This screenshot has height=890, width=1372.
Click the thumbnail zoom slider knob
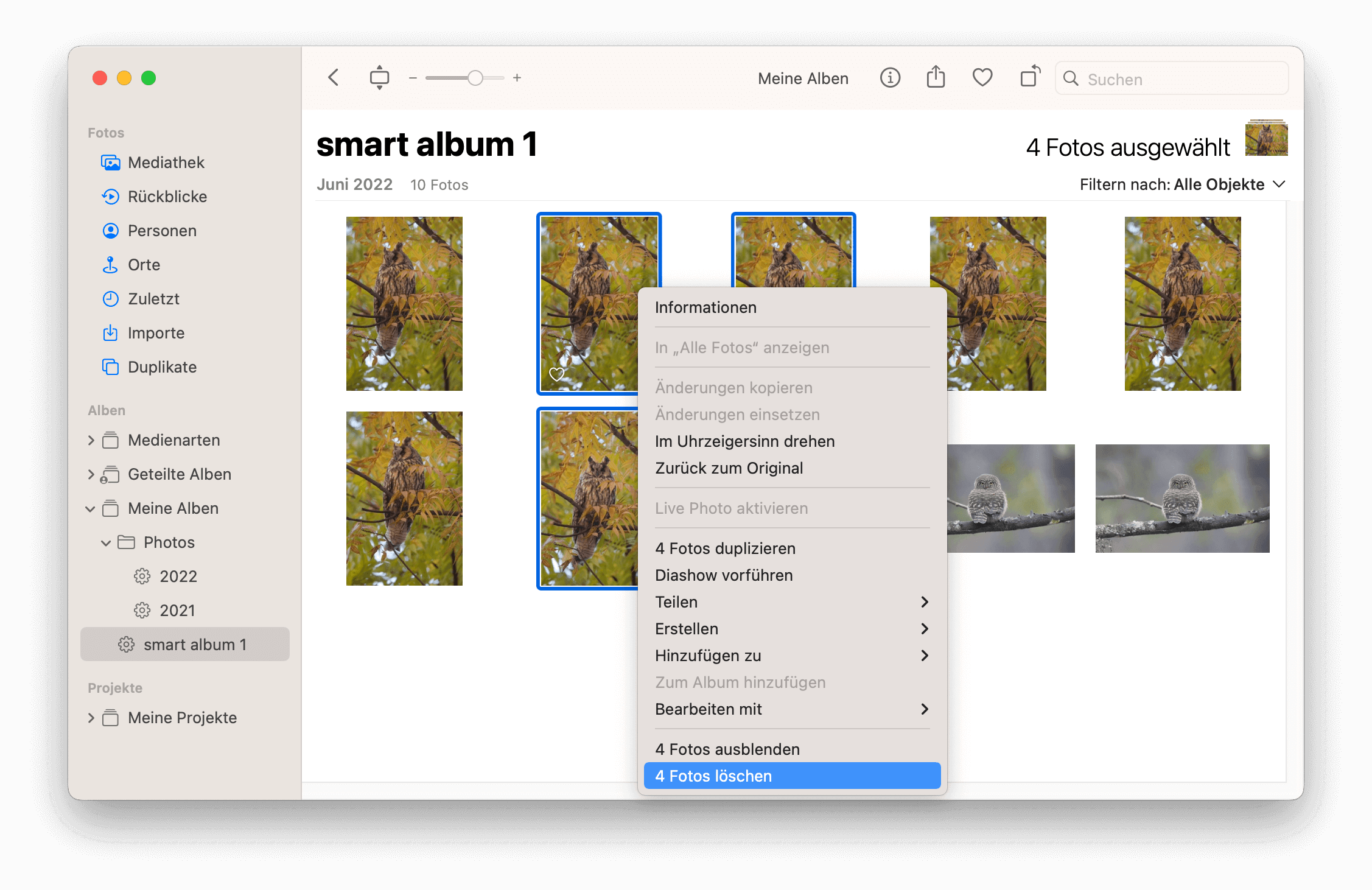coord(475,78)
